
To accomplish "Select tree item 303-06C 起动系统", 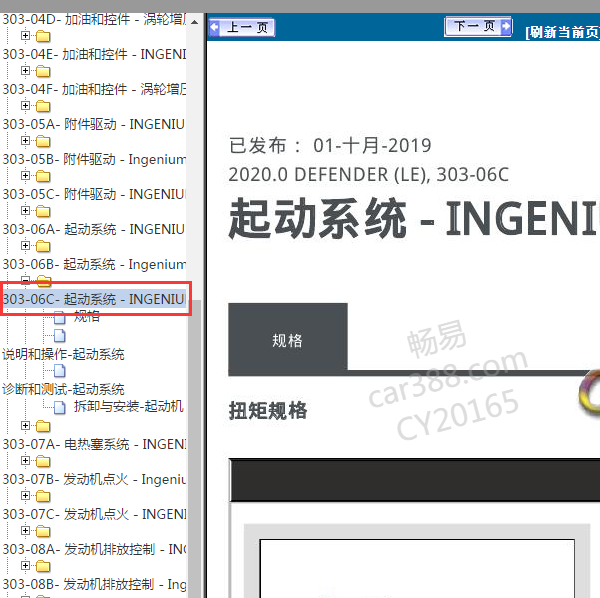I will pos(94,299).
